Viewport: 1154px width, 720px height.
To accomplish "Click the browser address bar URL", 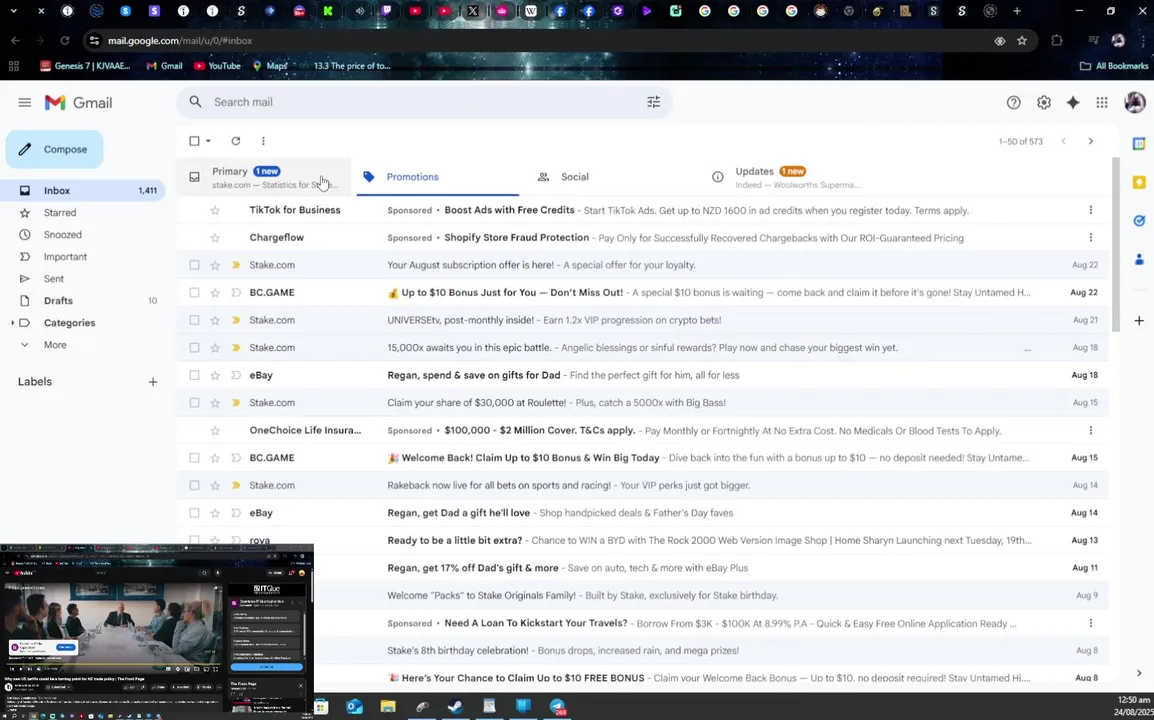I will point(180,41).
